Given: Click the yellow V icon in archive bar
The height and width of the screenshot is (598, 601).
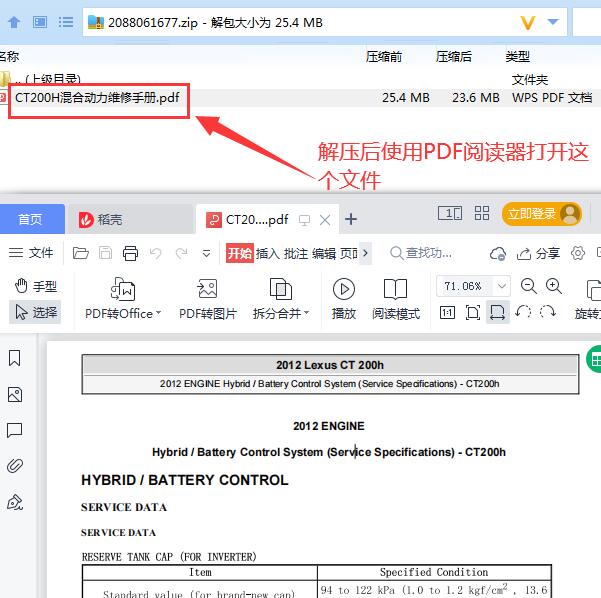Looking at the screenshot, I should [x=527, y=23].
